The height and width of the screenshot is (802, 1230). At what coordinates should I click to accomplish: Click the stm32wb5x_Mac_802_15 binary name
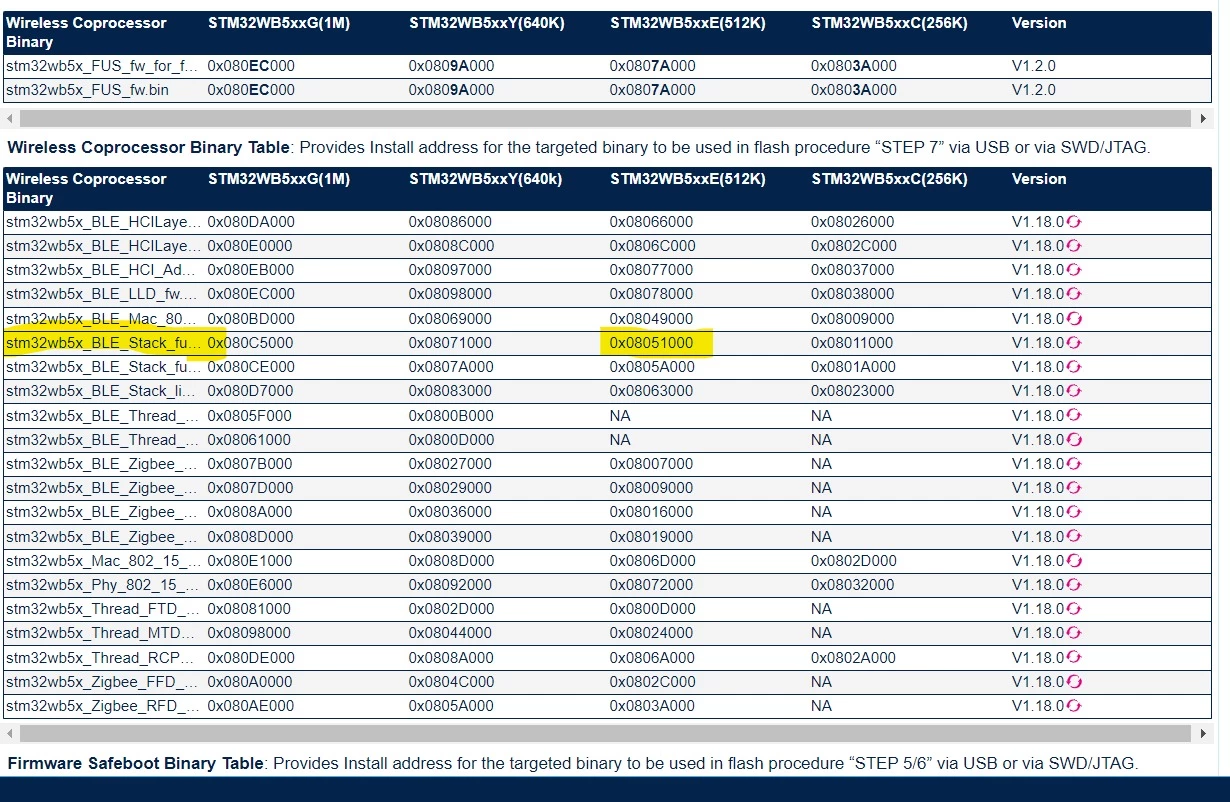[103, 561]
